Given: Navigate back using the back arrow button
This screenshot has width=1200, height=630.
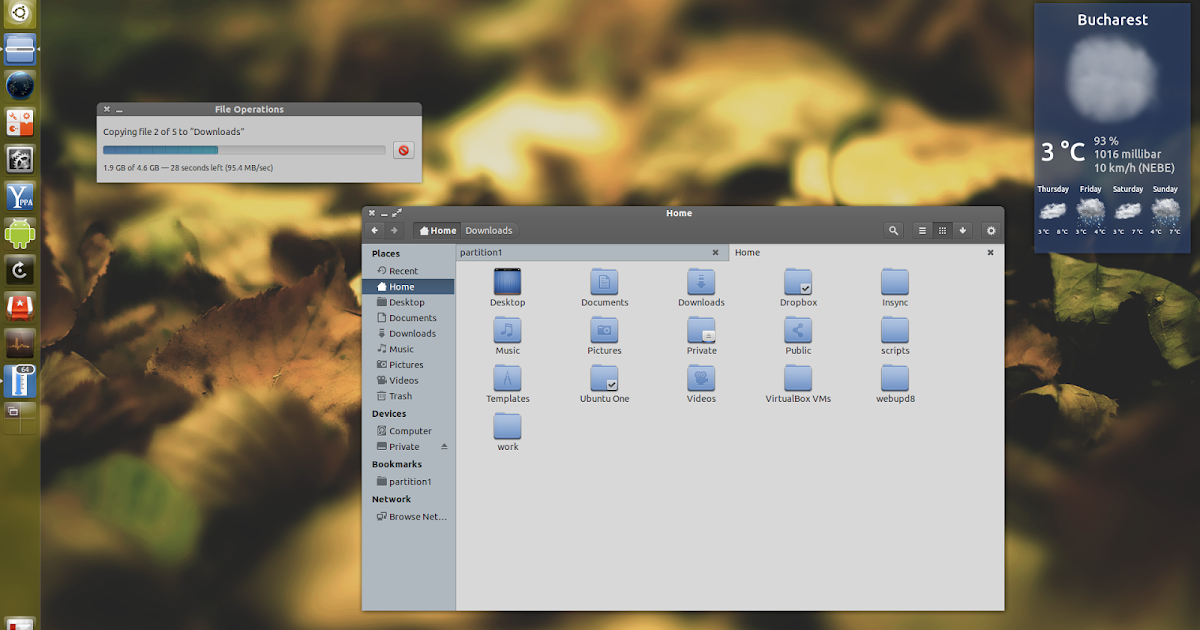Looking at the screenshot, I should [374, 230].
